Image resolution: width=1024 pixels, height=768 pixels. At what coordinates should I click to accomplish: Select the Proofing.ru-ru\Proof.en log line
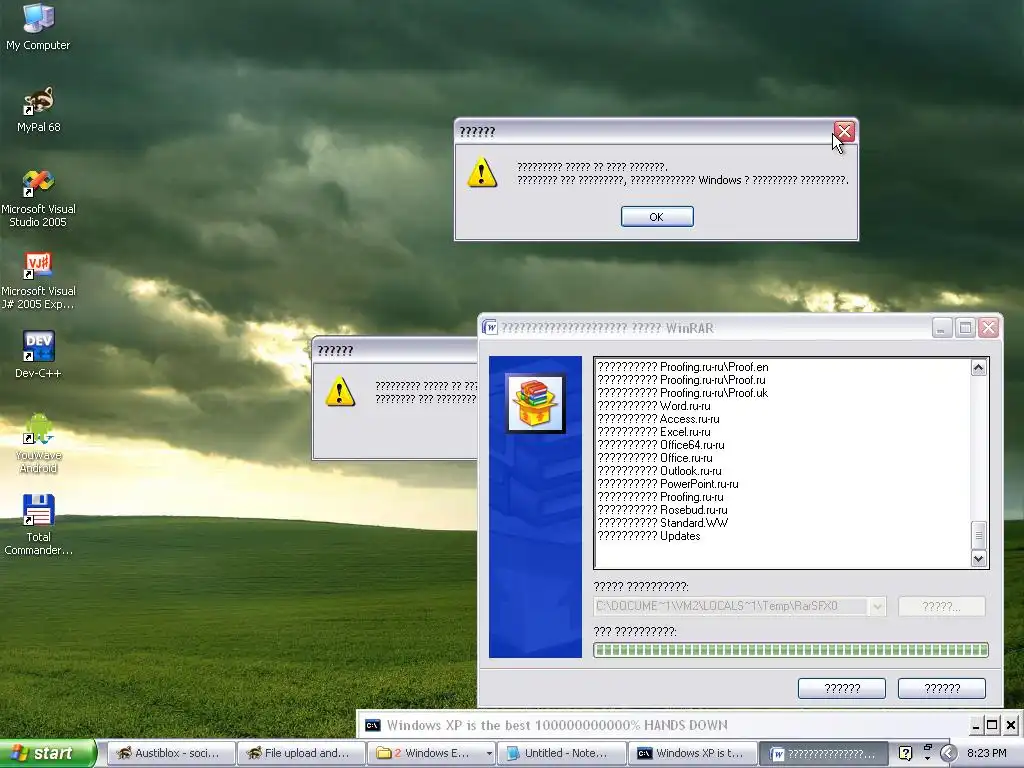[682, 367]
